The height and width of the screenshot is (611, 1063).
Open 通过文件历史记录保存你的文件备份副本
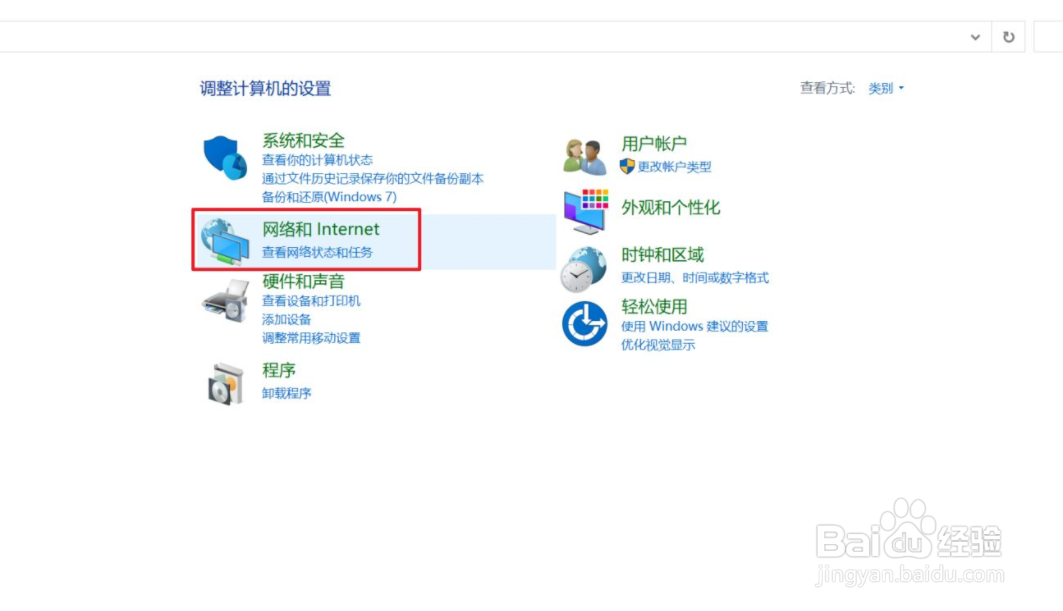pyautogui.click(x=372, y=178)
